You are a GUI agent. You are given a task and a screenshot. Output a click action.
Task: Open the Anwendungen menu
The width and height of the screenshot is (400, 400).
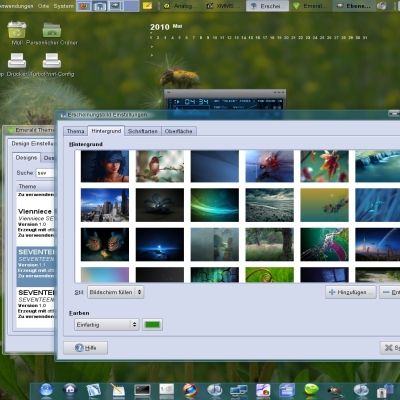click(16, 6)
